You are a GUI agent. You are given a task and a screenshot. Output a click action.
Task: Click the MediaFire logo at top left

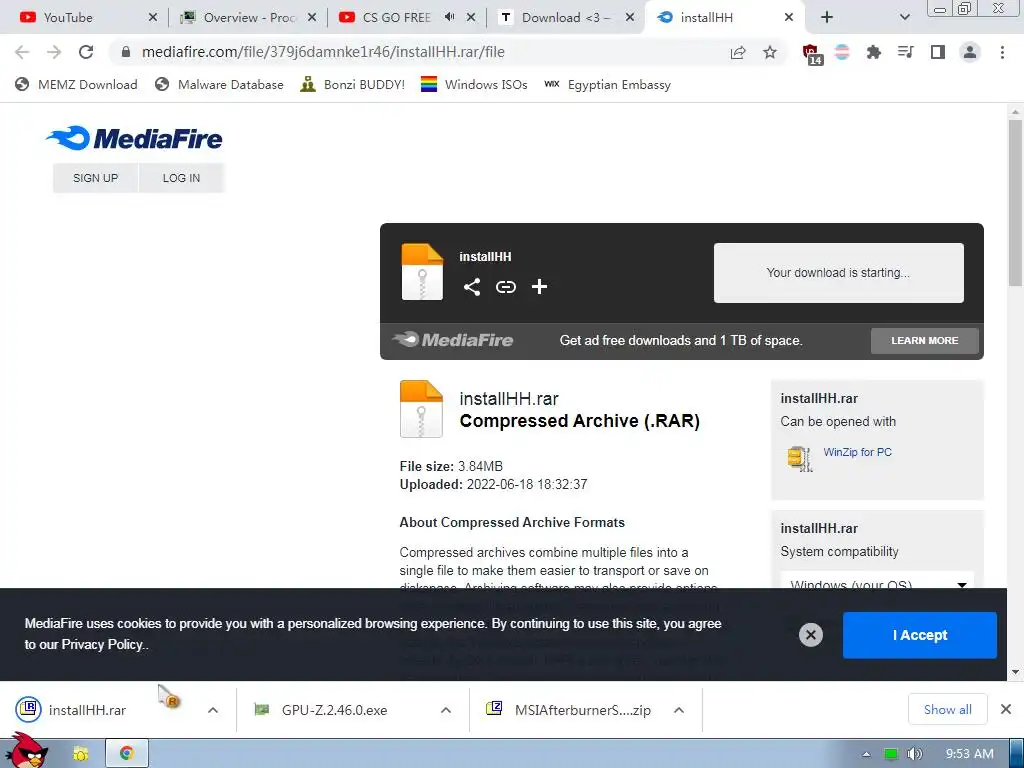[x=135, y=138]
